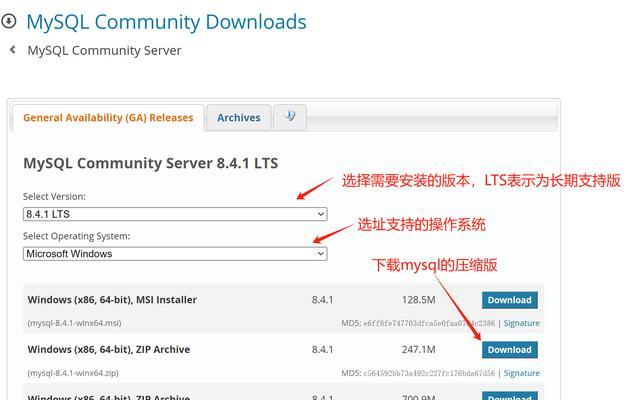Screen dimensions: 626x400
Task: Open the information tab icon after Archives
Action: [x=290, y=117]
